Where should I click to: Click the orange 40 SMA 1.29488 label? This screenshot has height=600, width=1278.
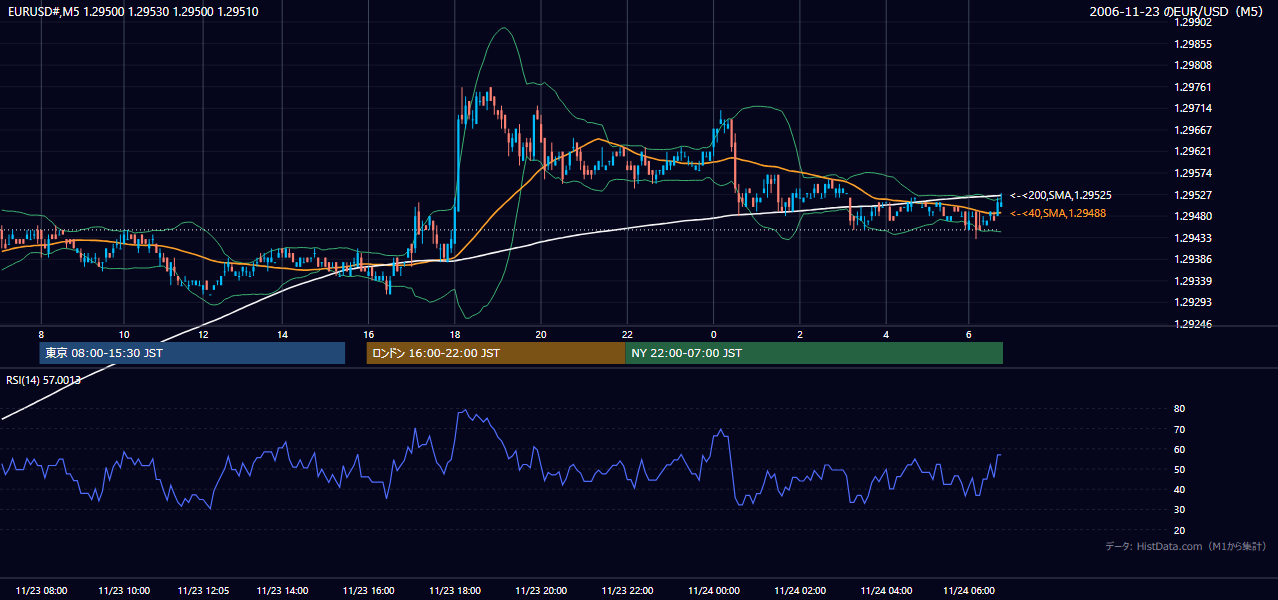pyautogui.click(x=1058, y=214)
